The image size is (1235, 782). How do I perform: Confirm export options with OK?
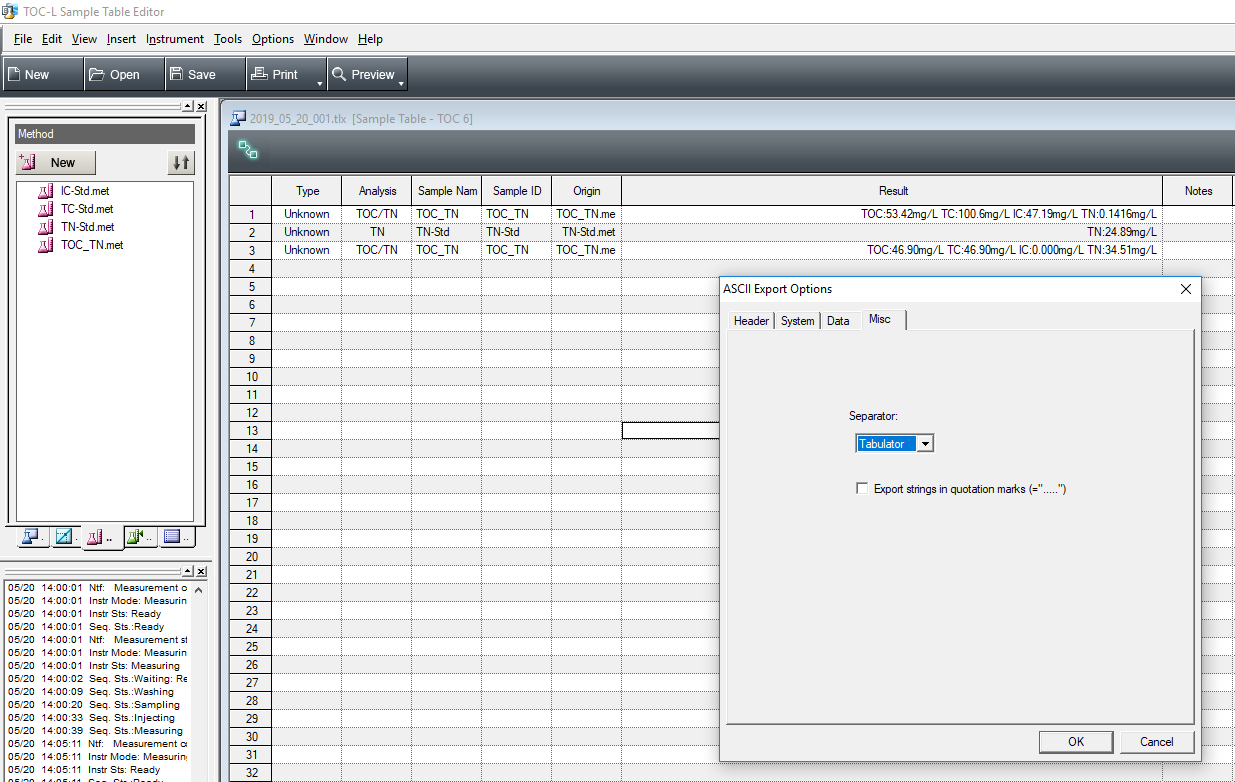(x=1075, y=742)
